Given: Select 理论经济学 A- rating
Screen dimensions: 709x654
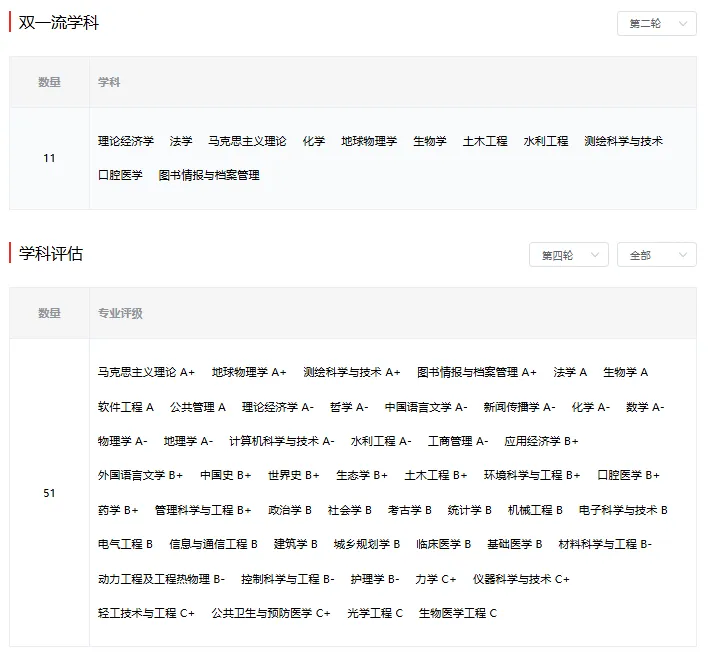Looking at the screenshot, I should point(278,407).
